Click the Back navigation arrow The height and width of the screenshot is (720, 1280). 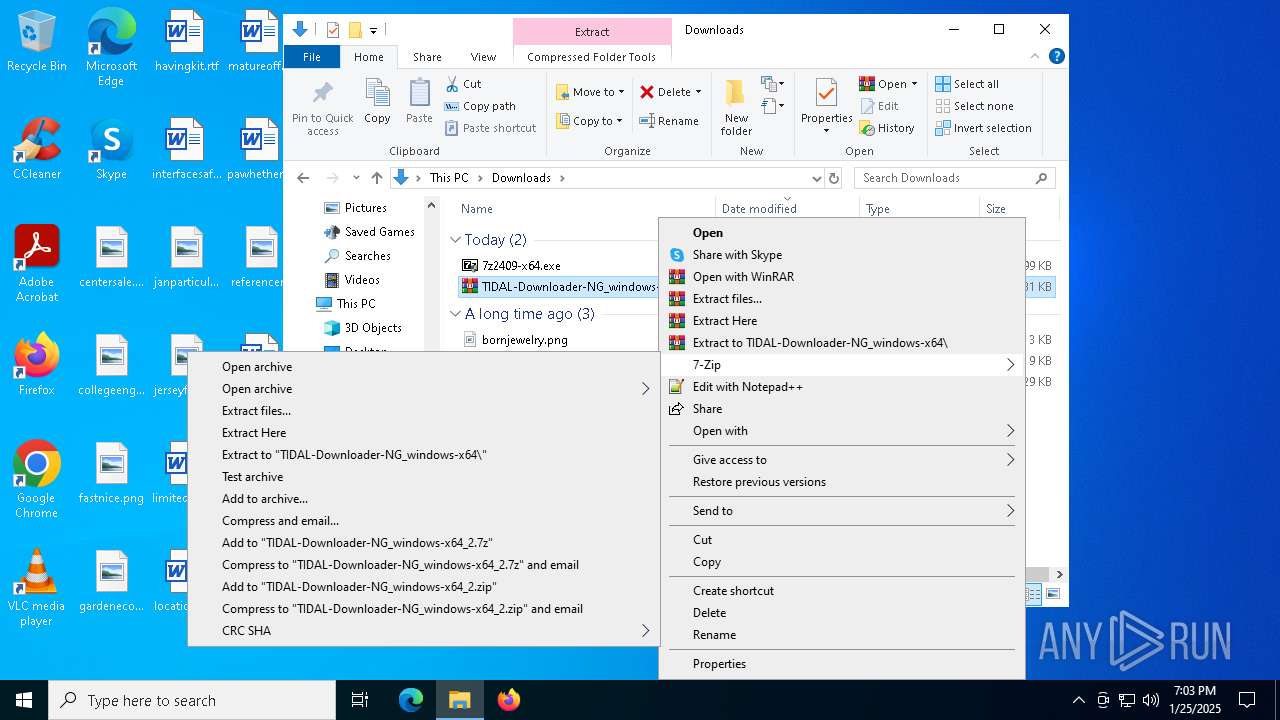pyautogui.click(x=303, y=178)
